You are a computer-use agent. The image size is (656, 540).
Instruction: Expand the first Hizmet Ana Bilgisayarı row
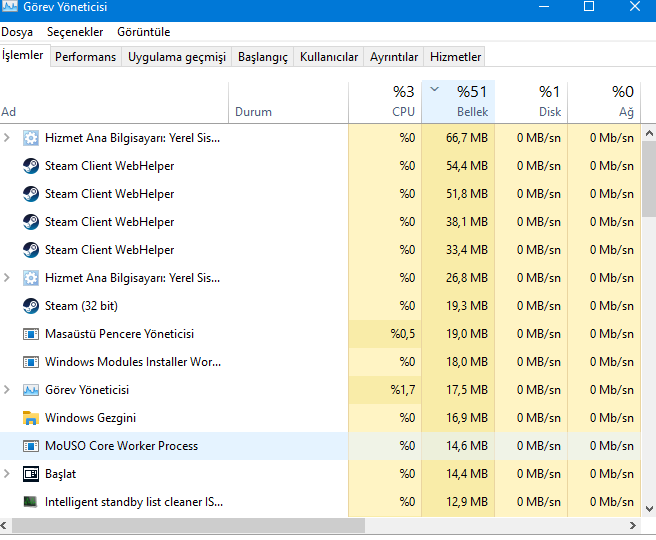pos(8,138)
